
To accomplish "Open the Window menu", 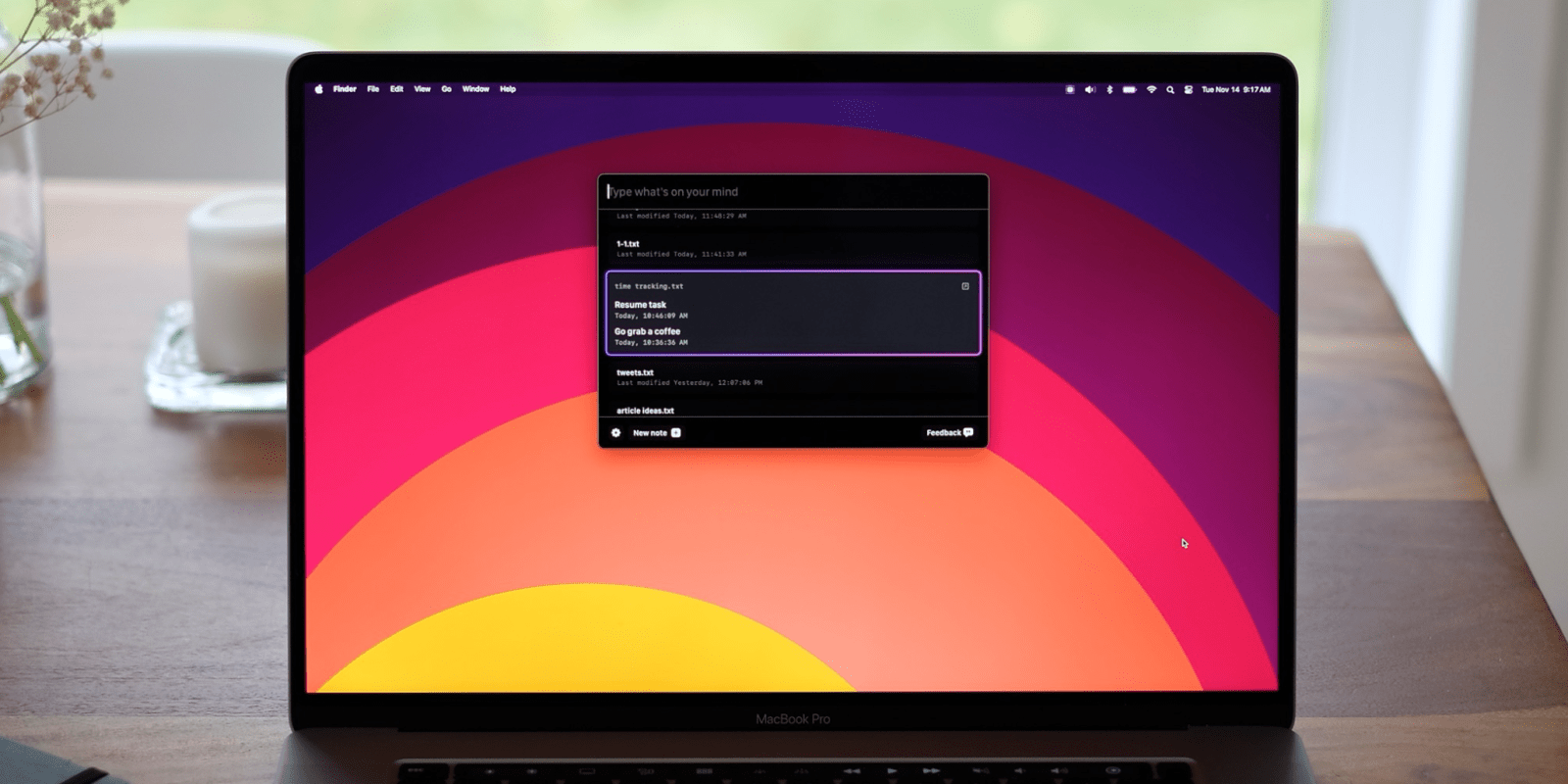I will 475,89.
